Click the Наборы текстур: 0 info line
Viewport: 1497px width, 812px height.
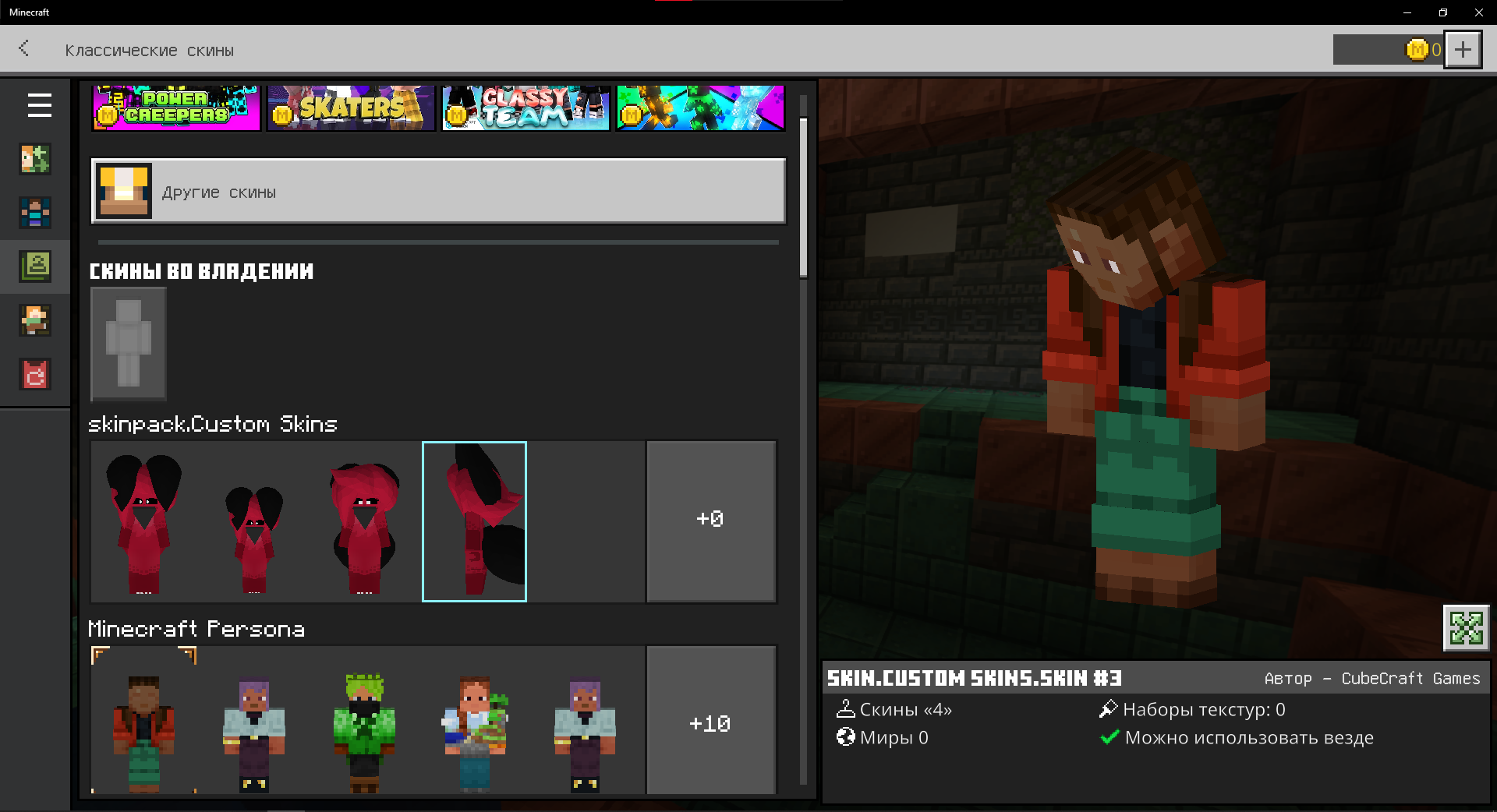[x=1192, y=709]
